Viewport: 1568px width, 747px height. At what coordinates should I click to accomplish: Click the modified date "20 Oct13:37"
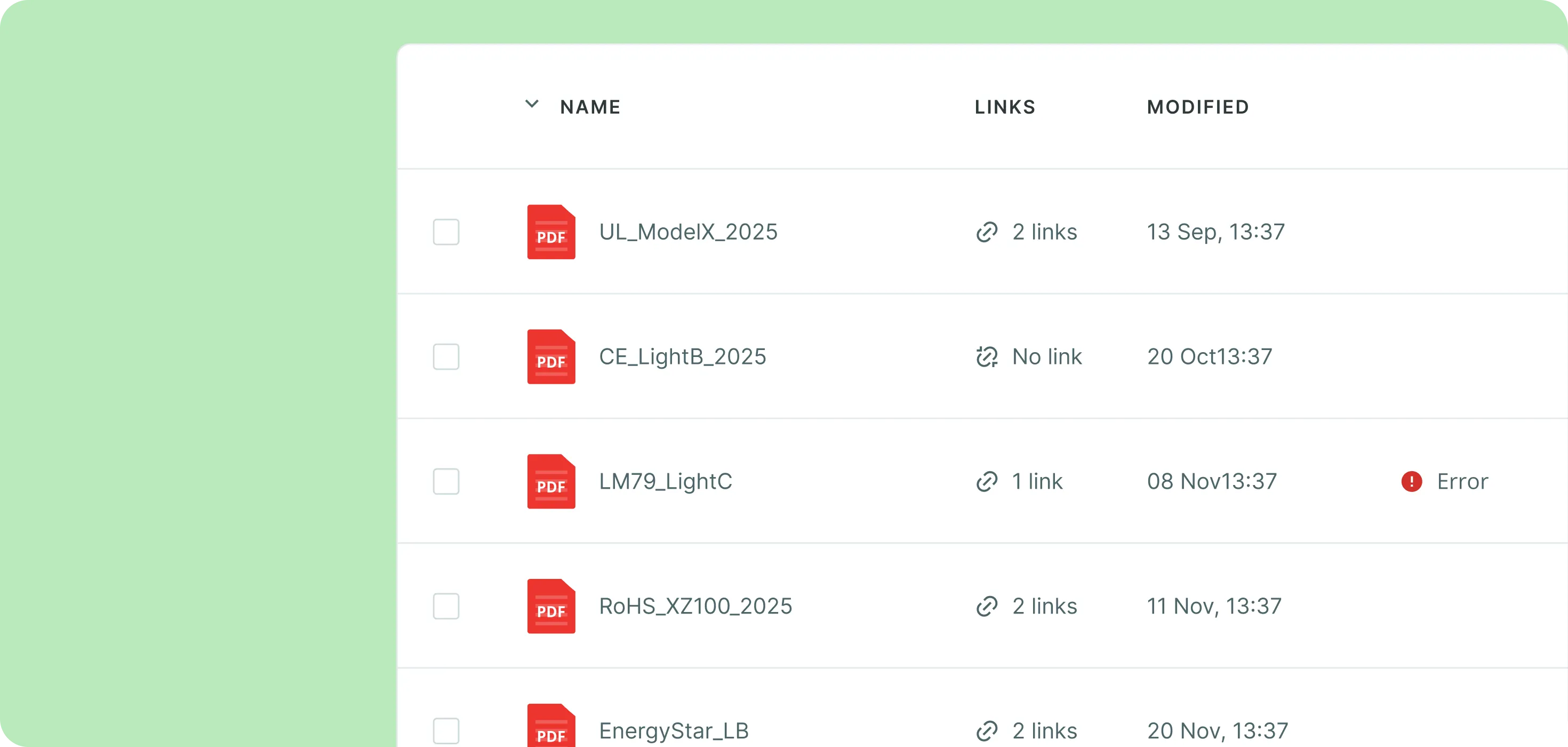click(1210, 357)
